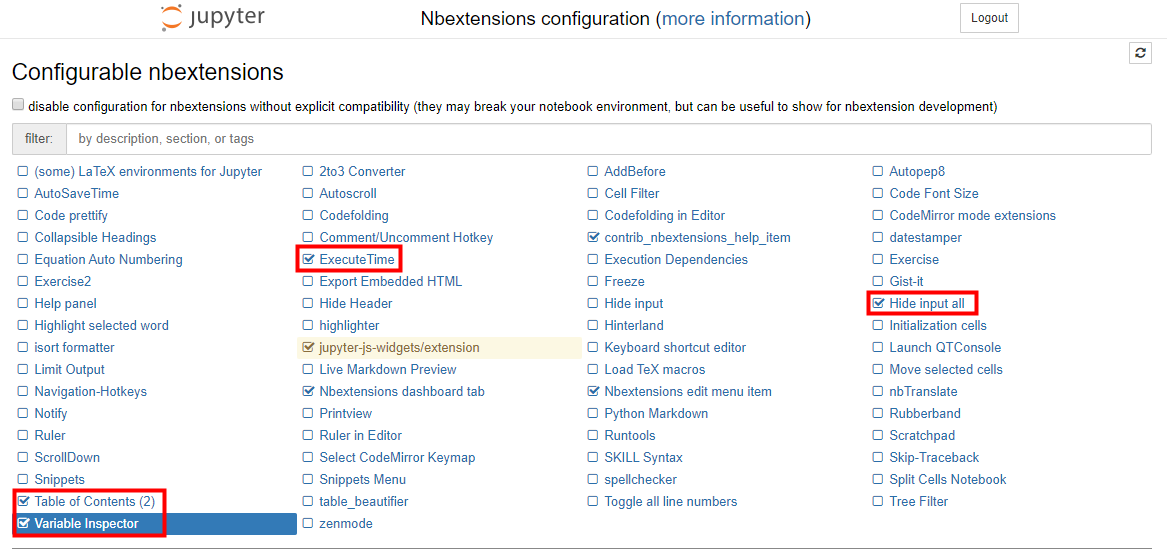The image size is (1167, 553).
Task: Select the Python Markdown extension
Action: (656, 413)
